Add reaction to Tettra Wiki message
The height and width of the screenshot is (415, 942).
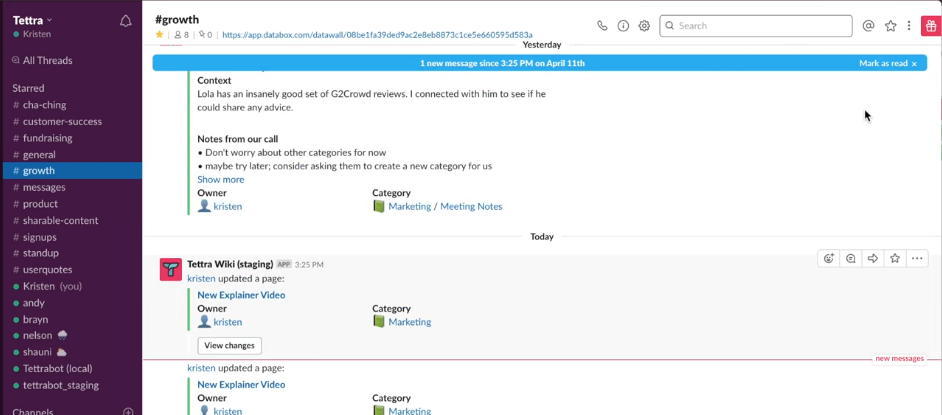(x=829, y=258)
